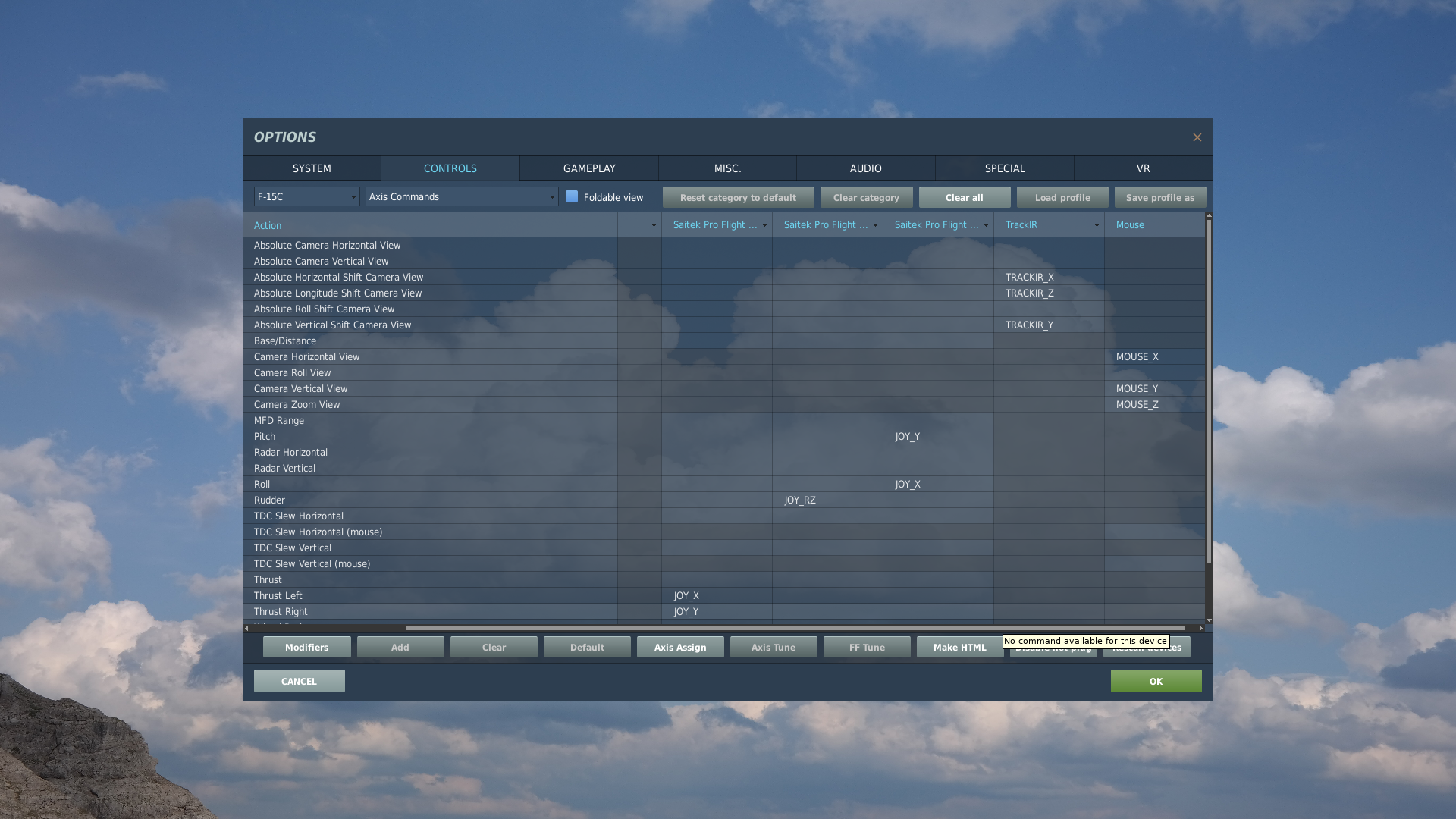
Task: Select the Radar Horizontal action row
Action: point(430,453)
